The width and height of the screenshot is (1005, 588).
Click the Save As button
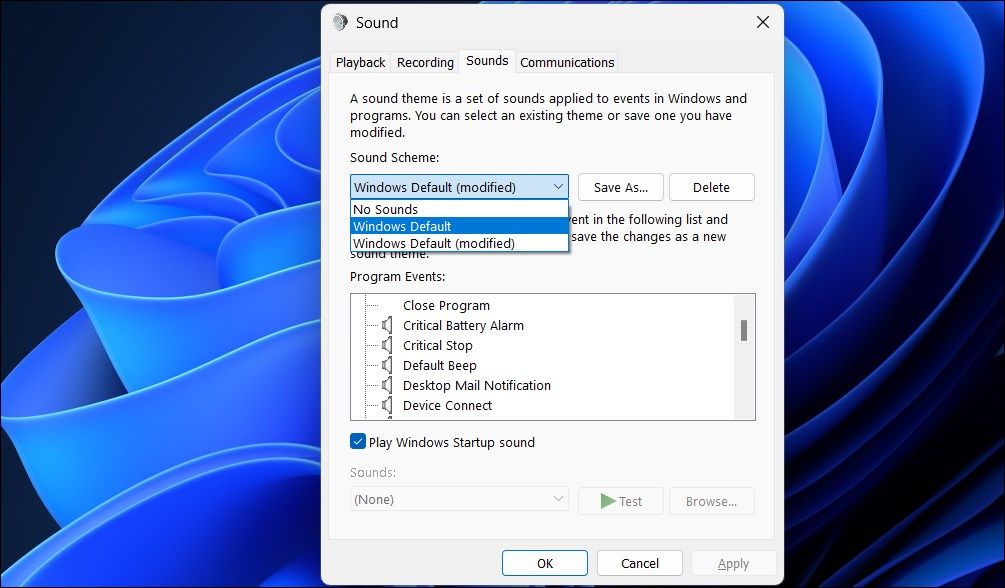tap(620, 187)
